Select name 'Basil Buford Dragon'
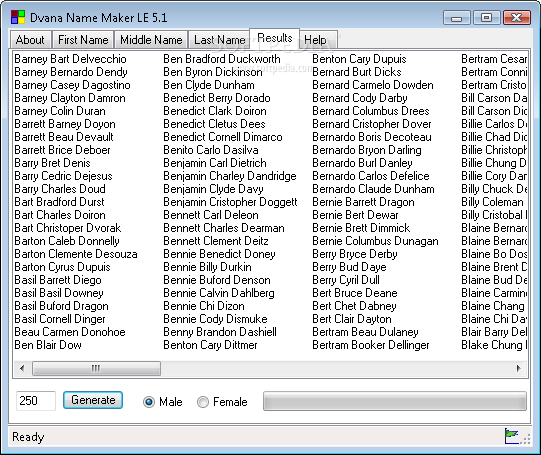The image size is (541, 455). click(61, 306)
